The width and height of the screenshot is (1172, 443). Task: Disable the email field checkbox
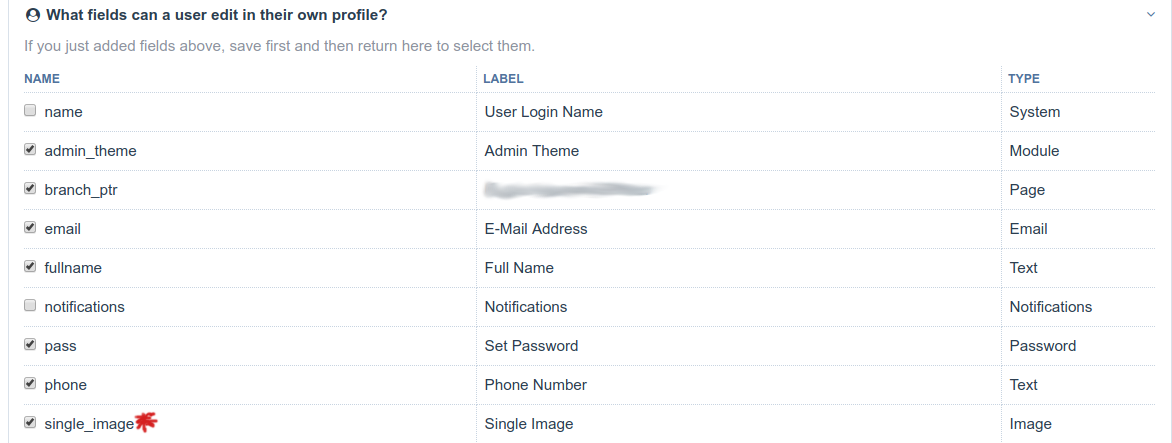[30, 228]
